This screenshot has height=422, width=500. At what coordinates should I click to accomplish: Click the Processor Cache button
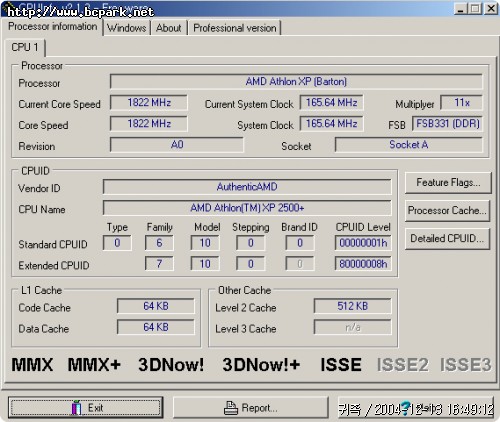coord(447,211)
